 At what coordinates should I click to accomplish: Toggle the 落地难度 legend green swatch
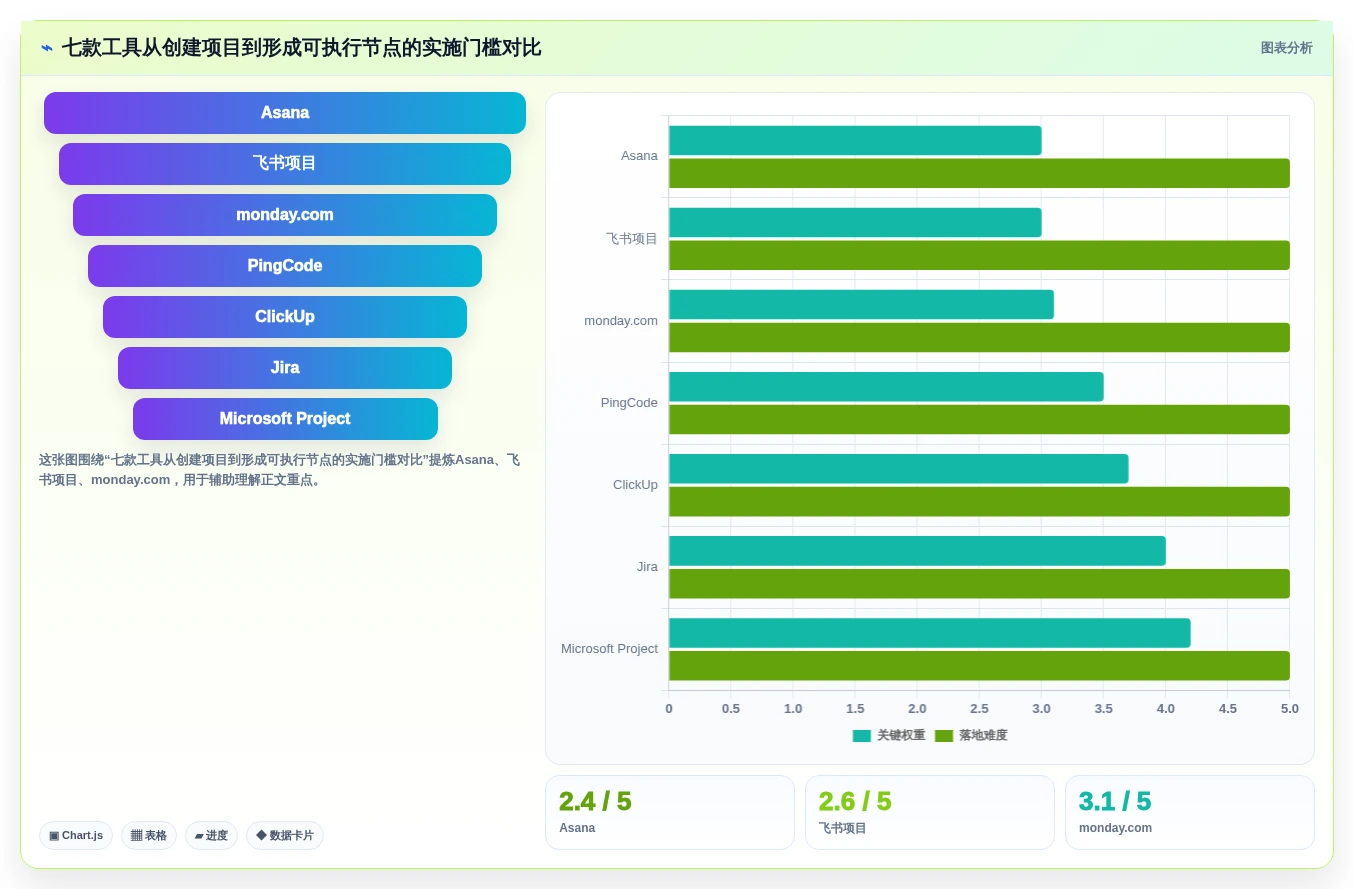pyautogui.click(x=944, y=736)
